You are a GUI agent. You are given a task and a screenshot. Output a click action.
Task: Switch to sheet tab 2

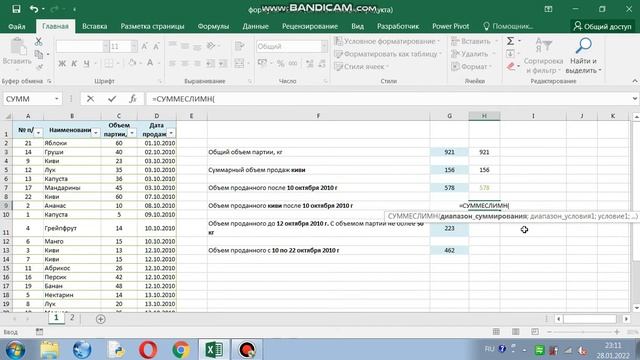(x=72, y=318)
